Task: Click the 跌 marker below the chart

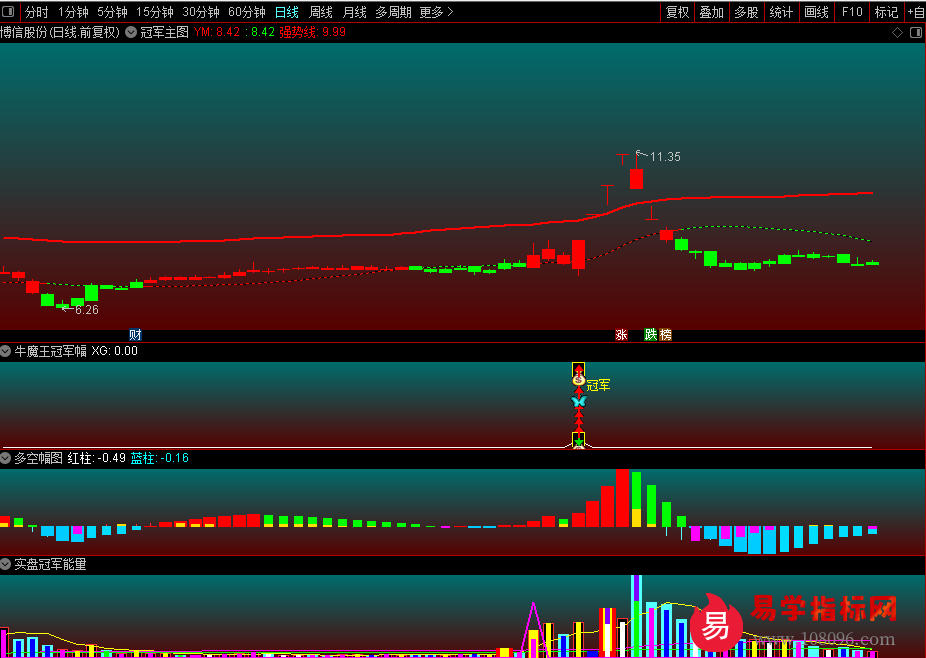Action: (x=650, y=335)
